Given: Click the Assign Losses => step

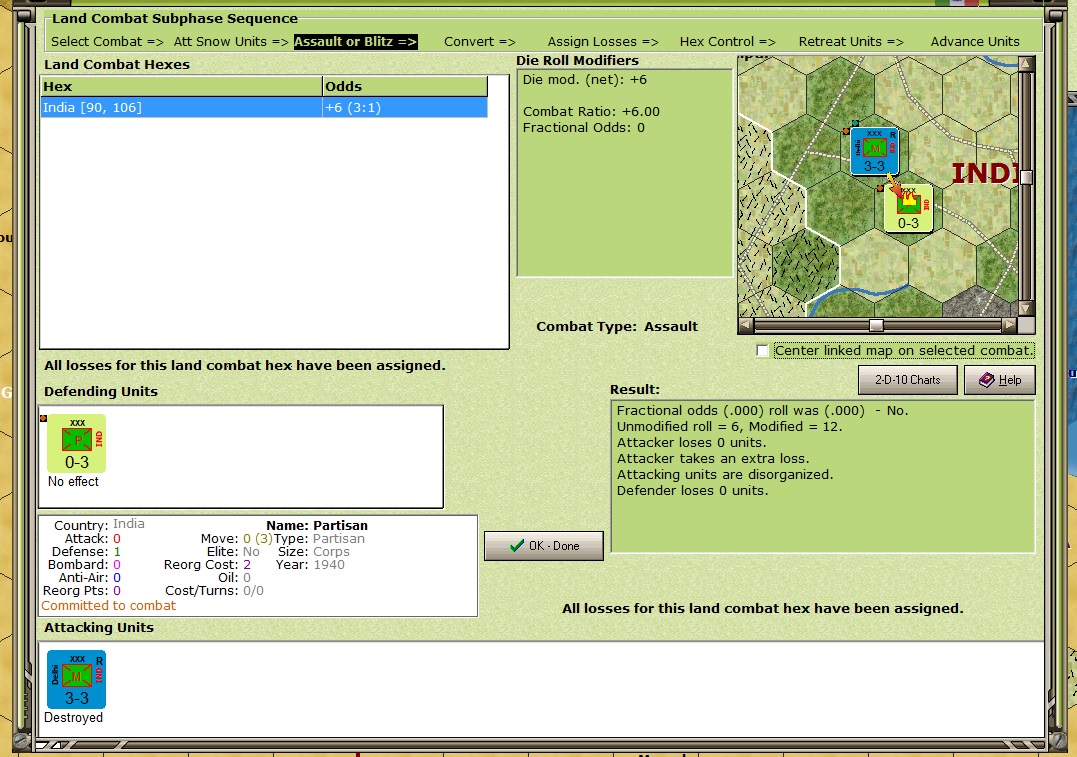Looking at the screenshot, I should coord(602,41).
